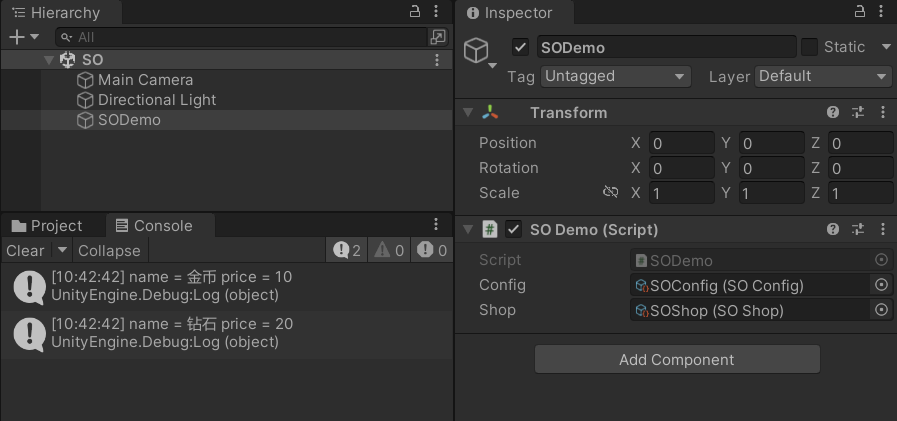Select Main Camera in Hierarchy
Viewport: 897px width, 421px height.
pyautogui.click(x=145, y=80)
